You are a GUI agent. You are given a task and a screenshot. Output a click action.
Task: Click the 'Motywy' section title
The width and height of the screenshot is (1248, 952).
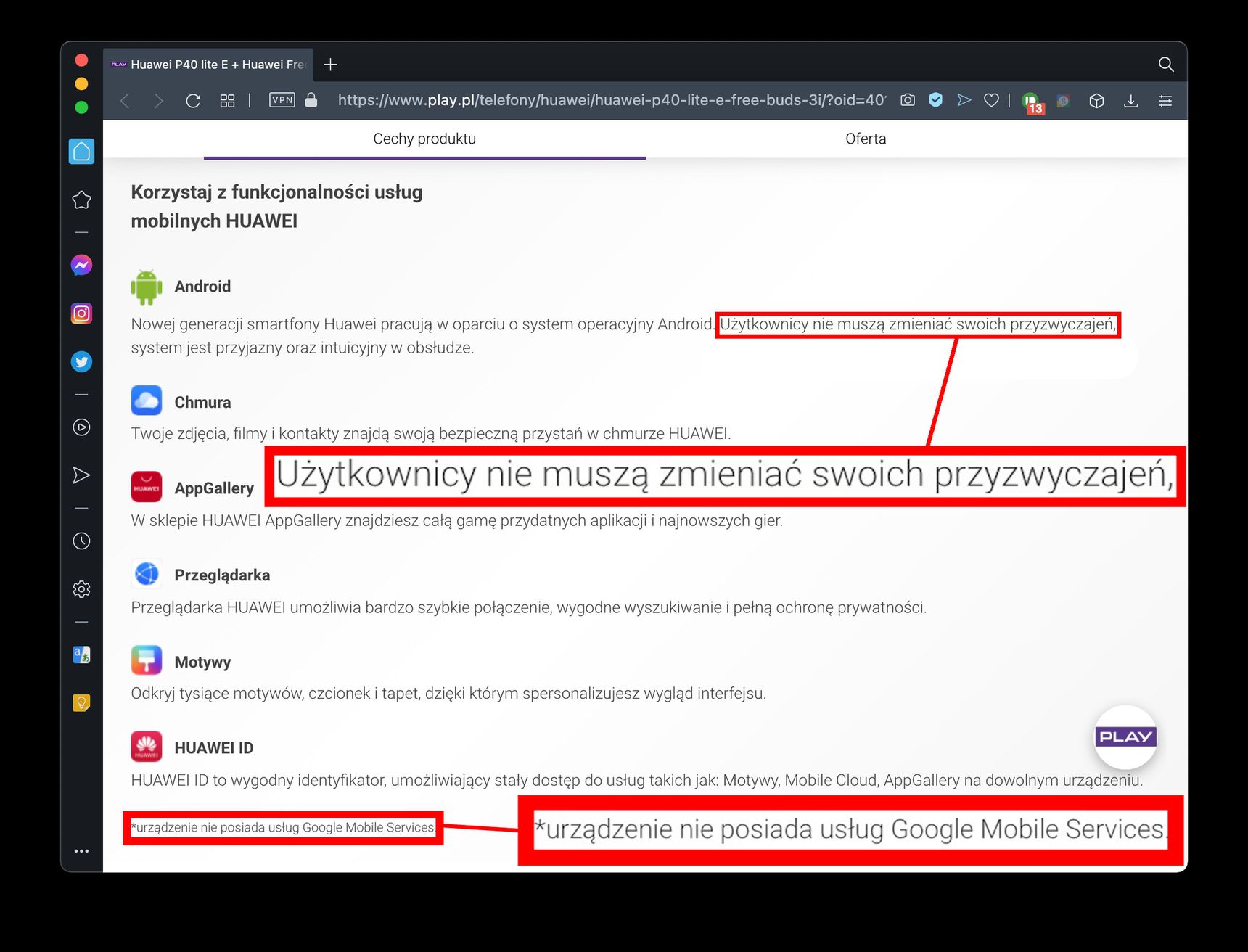[202, 662]
